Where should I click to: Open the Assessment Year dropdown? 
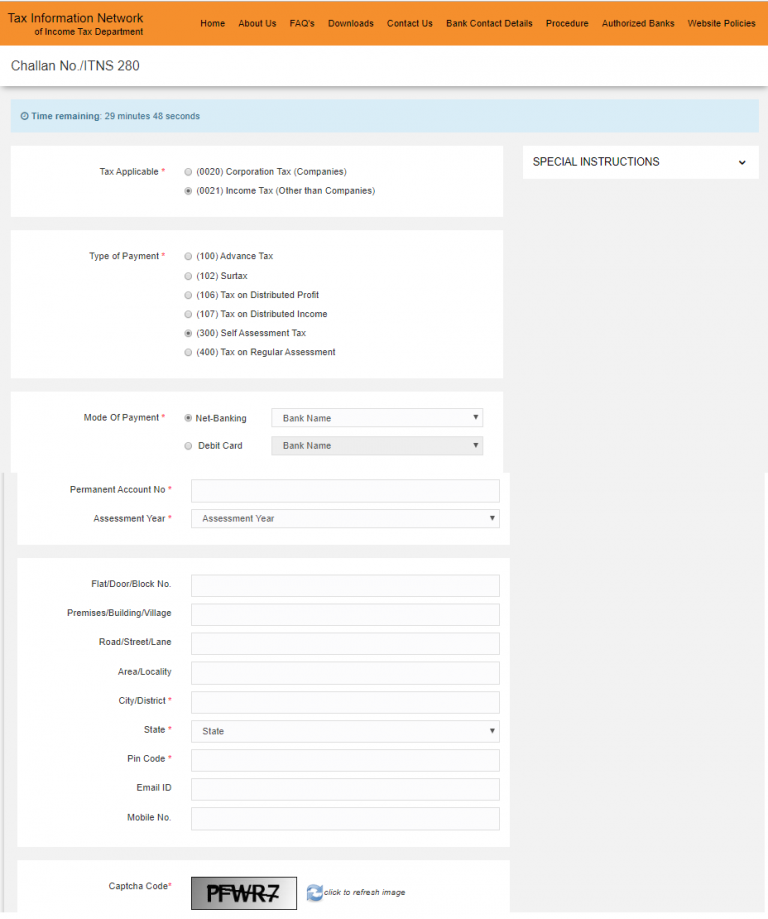345,519
